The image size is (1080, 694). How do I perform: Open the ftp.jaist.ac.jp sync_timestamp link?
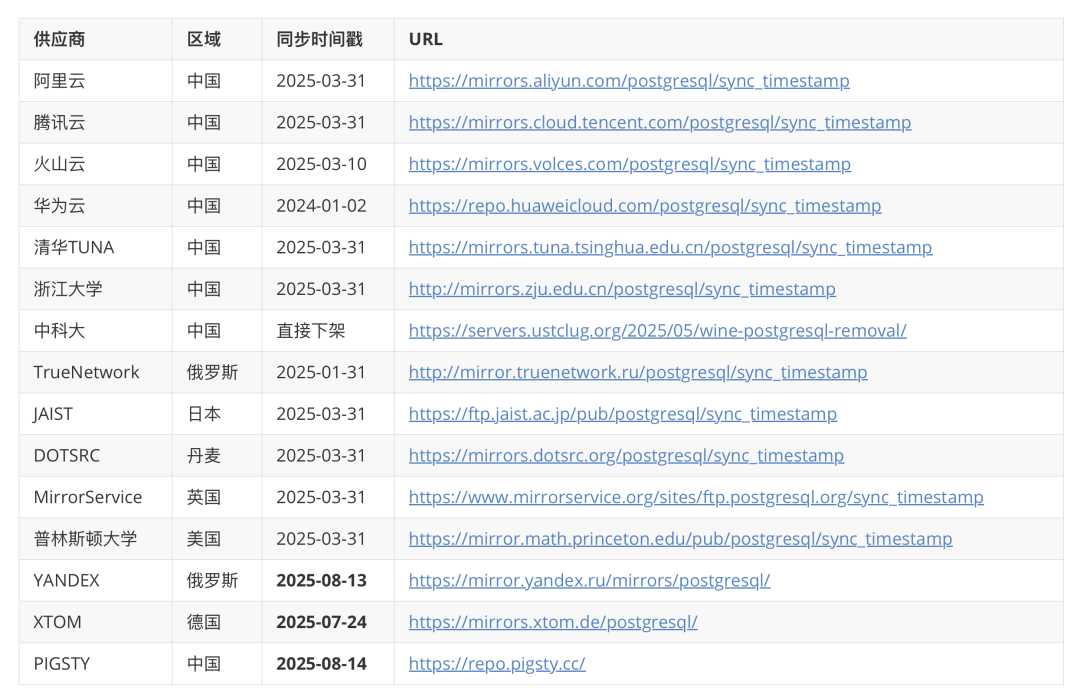coord(623,414)
